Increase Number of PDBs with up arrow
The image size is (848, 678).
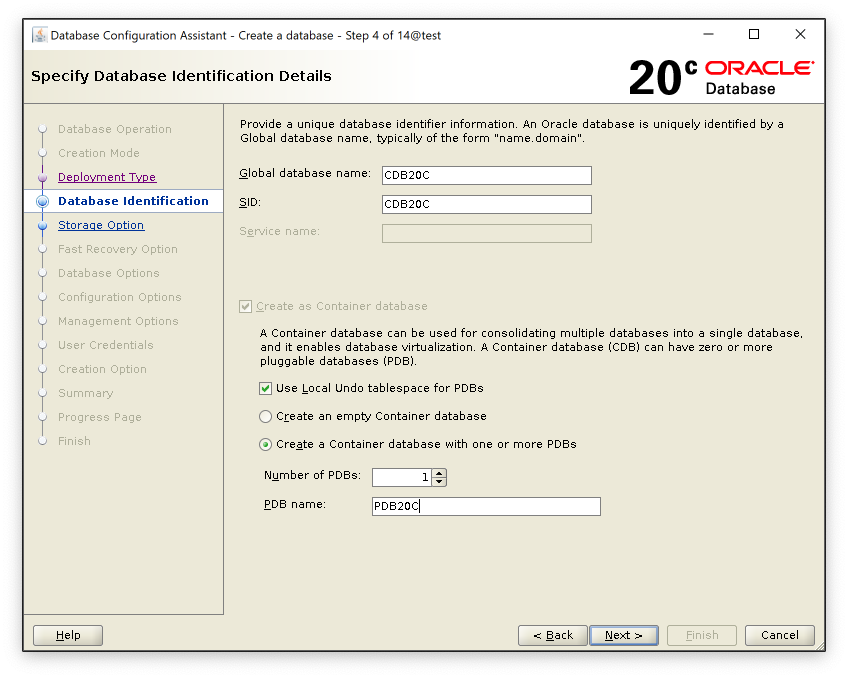coord(440,473)
